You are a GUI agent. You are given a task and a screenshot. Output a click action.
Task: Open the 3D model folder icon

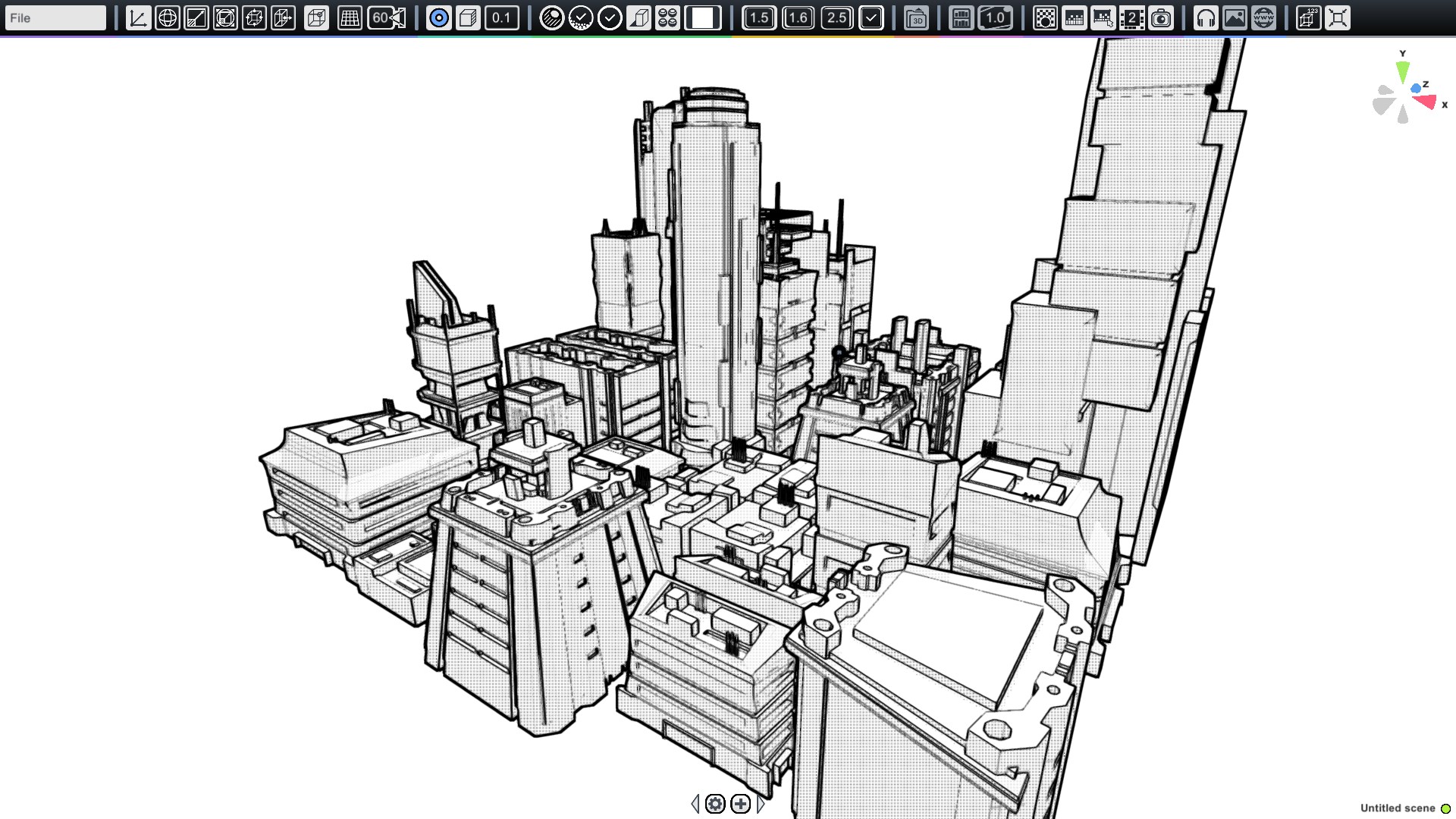(916, 17)
